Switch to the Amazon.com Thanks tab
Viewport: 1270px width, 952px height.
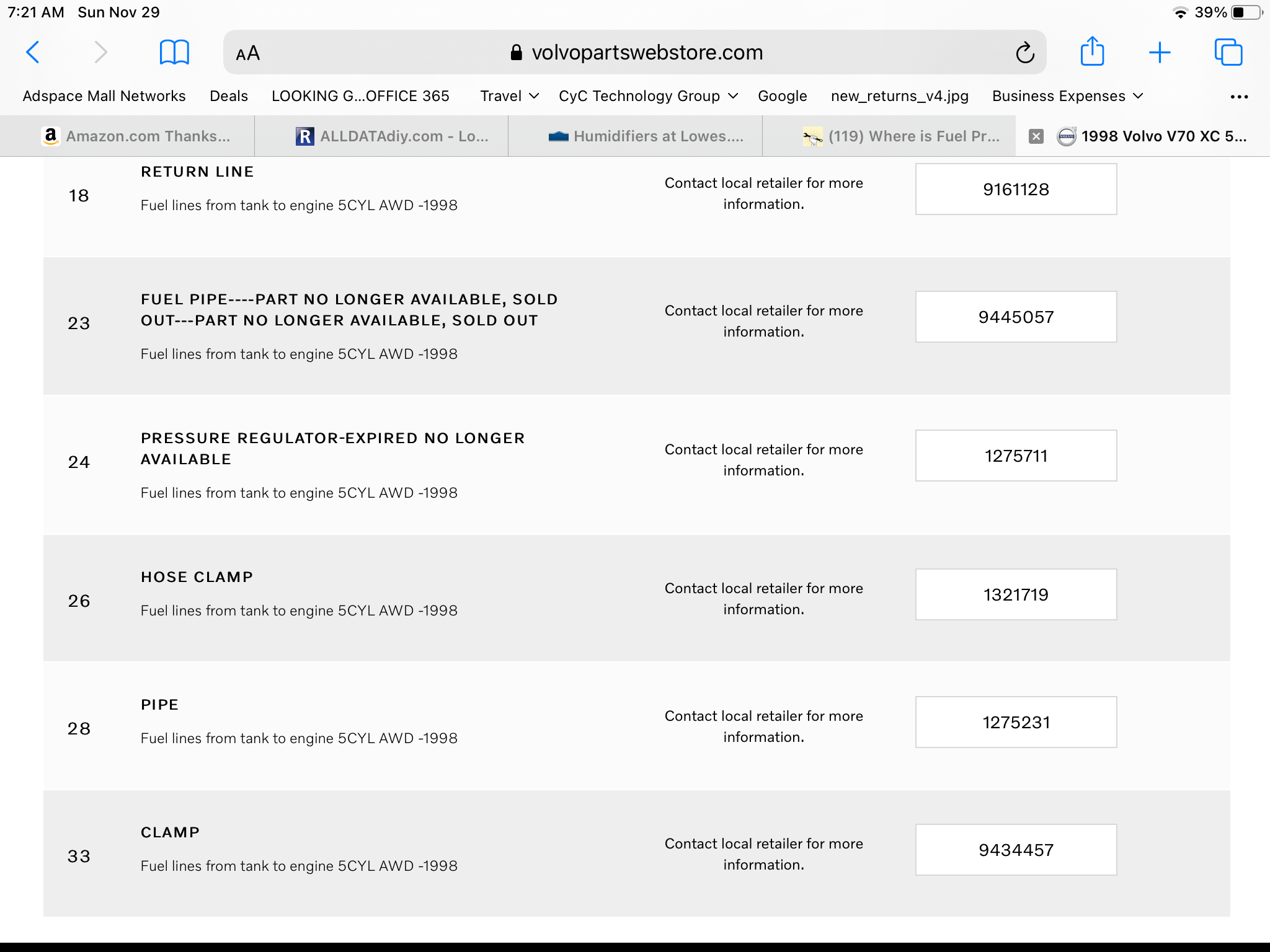[136, 136]
